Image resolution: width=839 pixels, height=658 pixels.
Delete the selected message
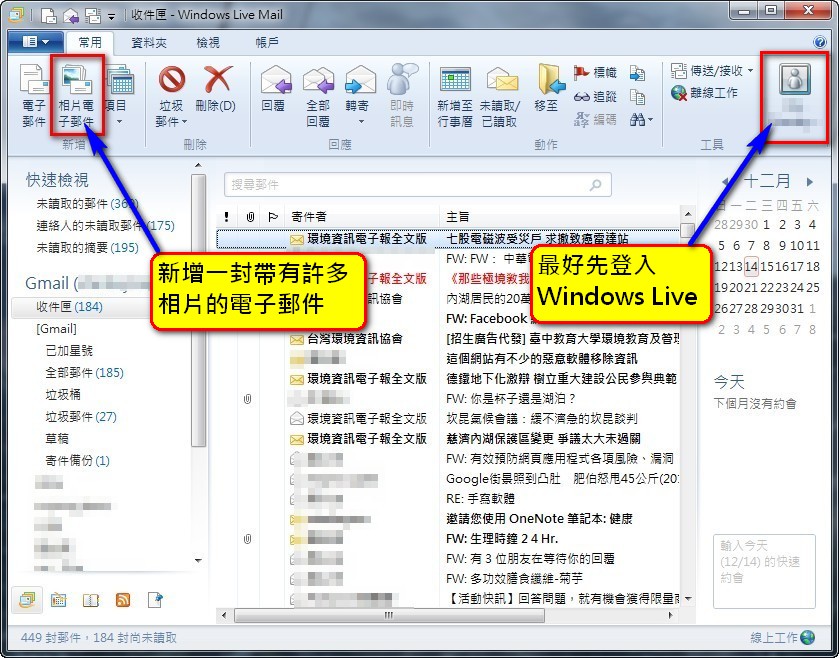pos(216,90)
